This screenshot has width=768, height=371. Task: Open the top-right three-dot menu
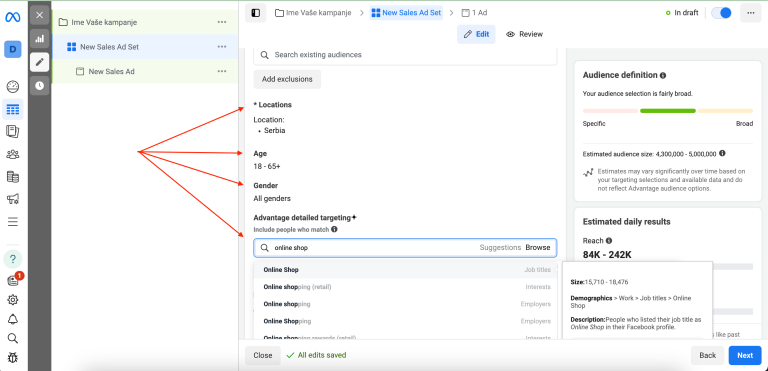751,13
